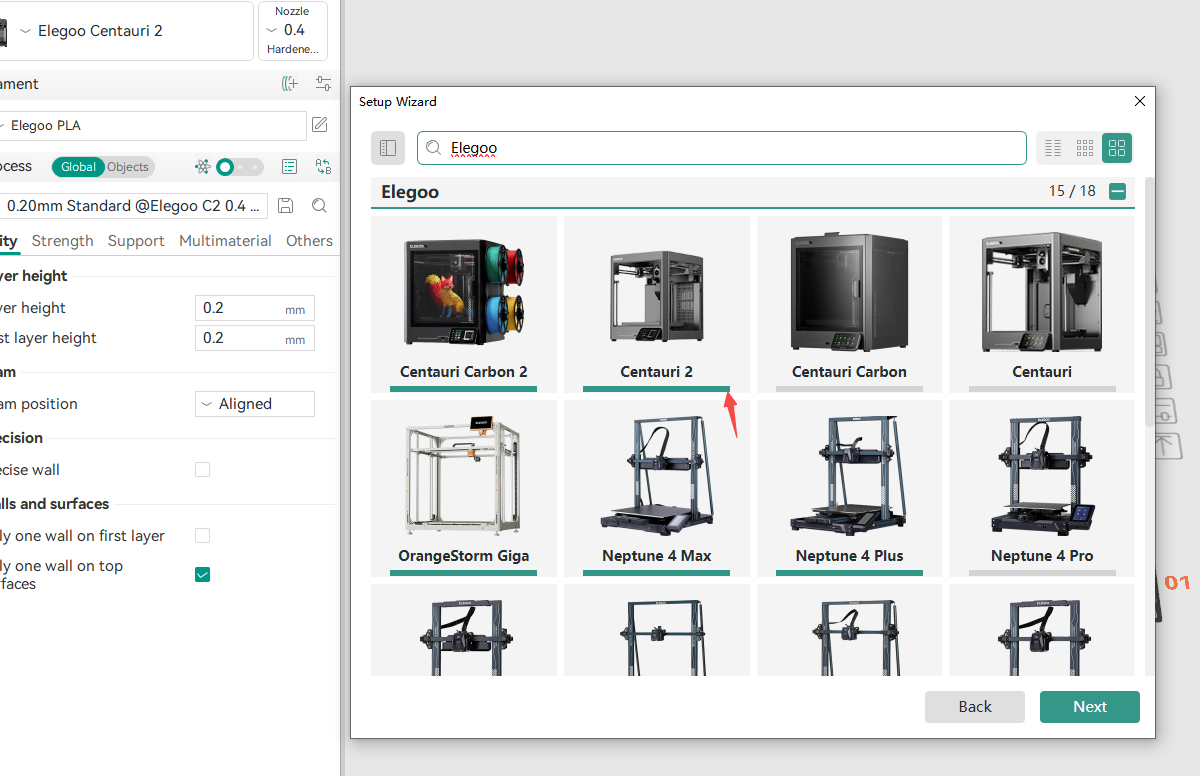
Task: Enable only one wall on first layer
Action: click(203, 536)
